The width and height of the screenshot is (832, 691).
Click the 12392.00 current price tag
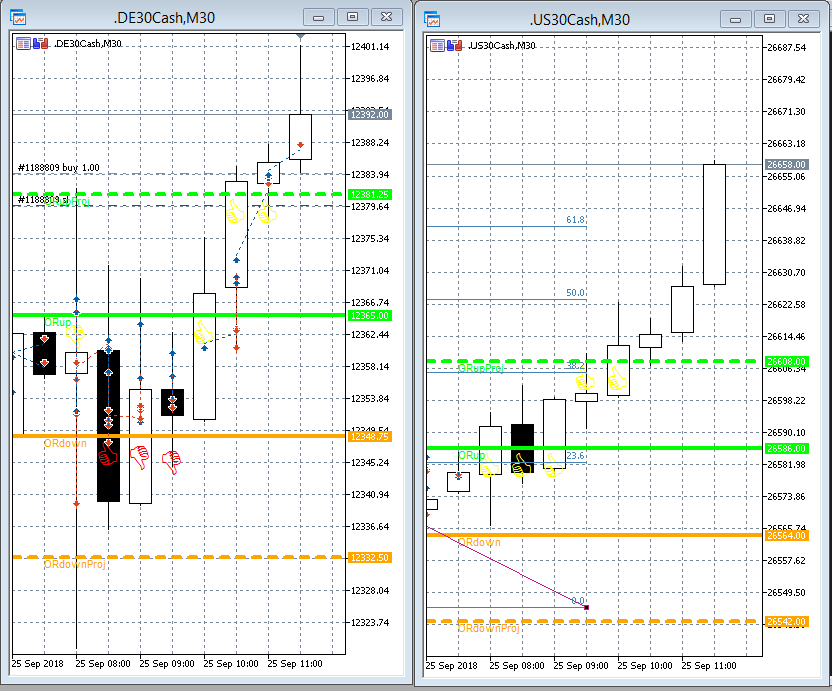370,115
